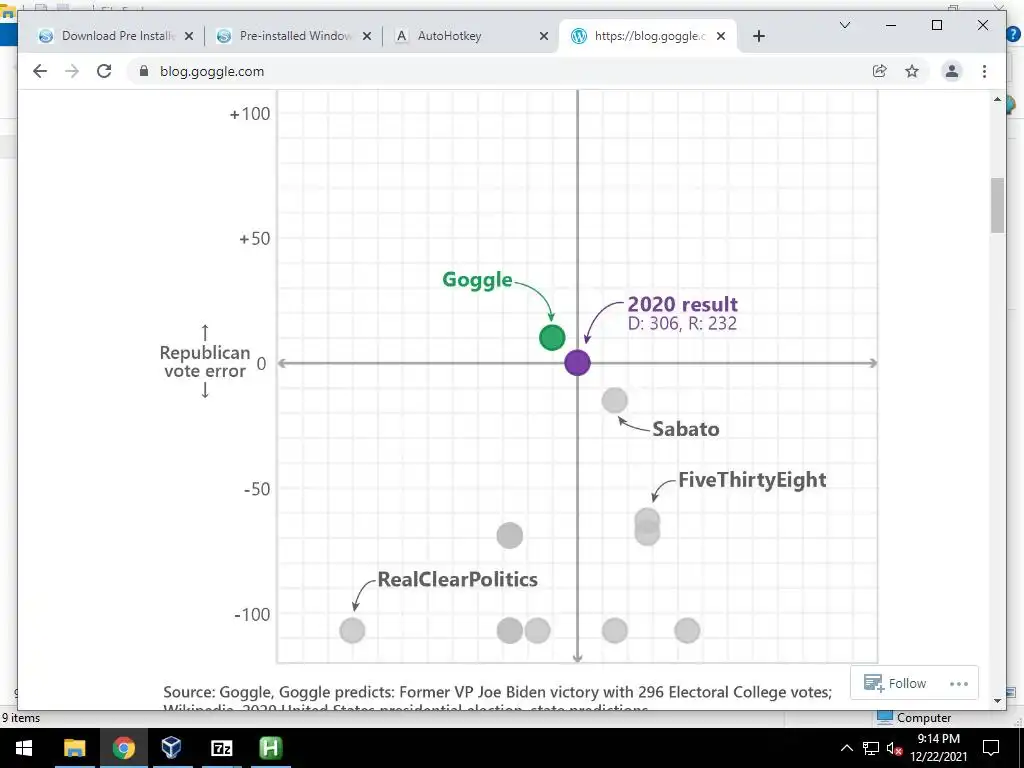Open VirtualBox from taskbar
The image size is (1024, 768).
click(x=172, y=748)
